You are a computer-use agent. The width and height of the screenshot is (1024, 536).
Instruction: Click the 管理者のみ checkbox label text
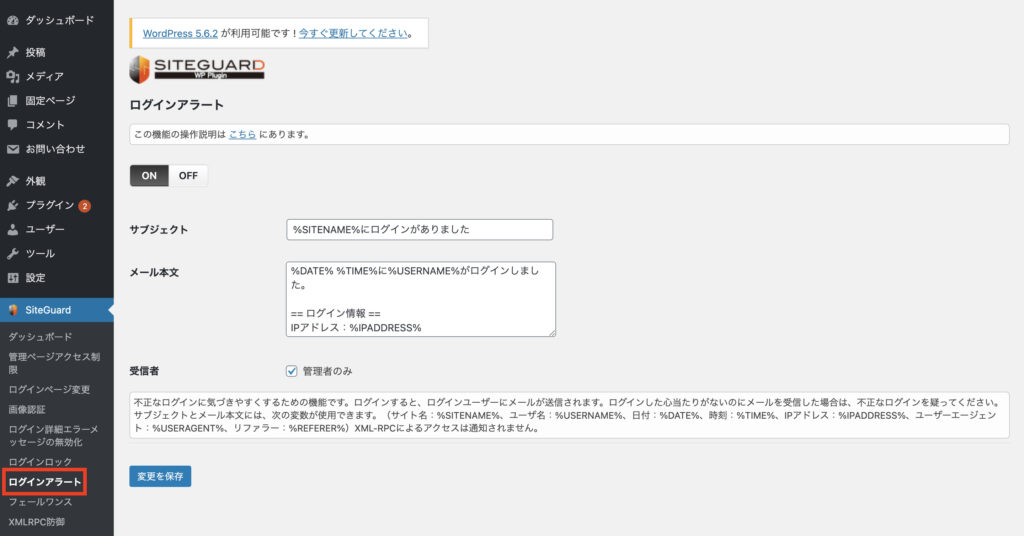click(x=327, y=371)
